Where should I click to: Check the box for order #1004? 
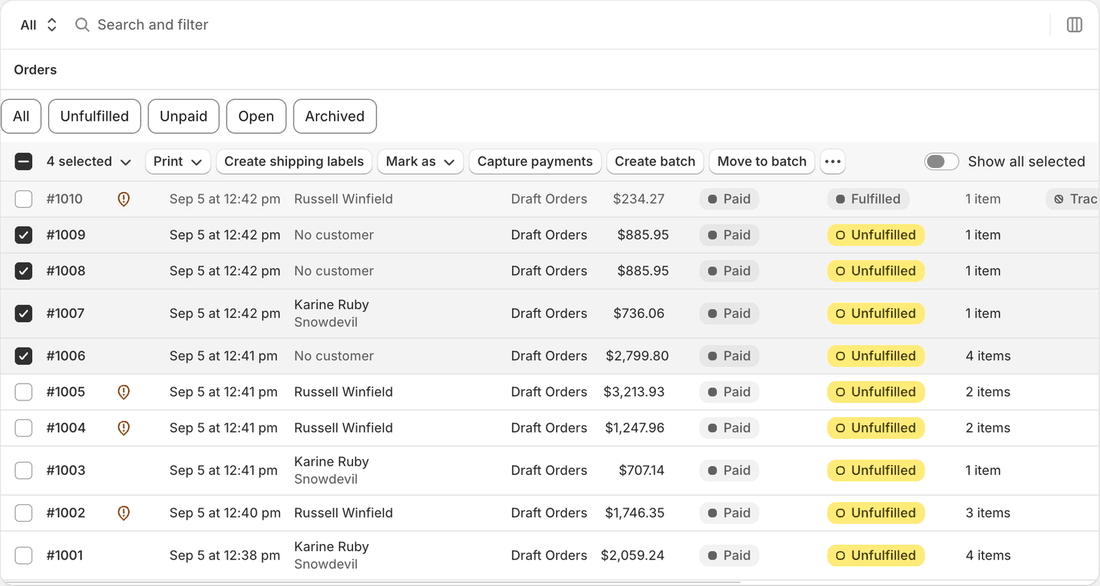(x=23, y=428)
